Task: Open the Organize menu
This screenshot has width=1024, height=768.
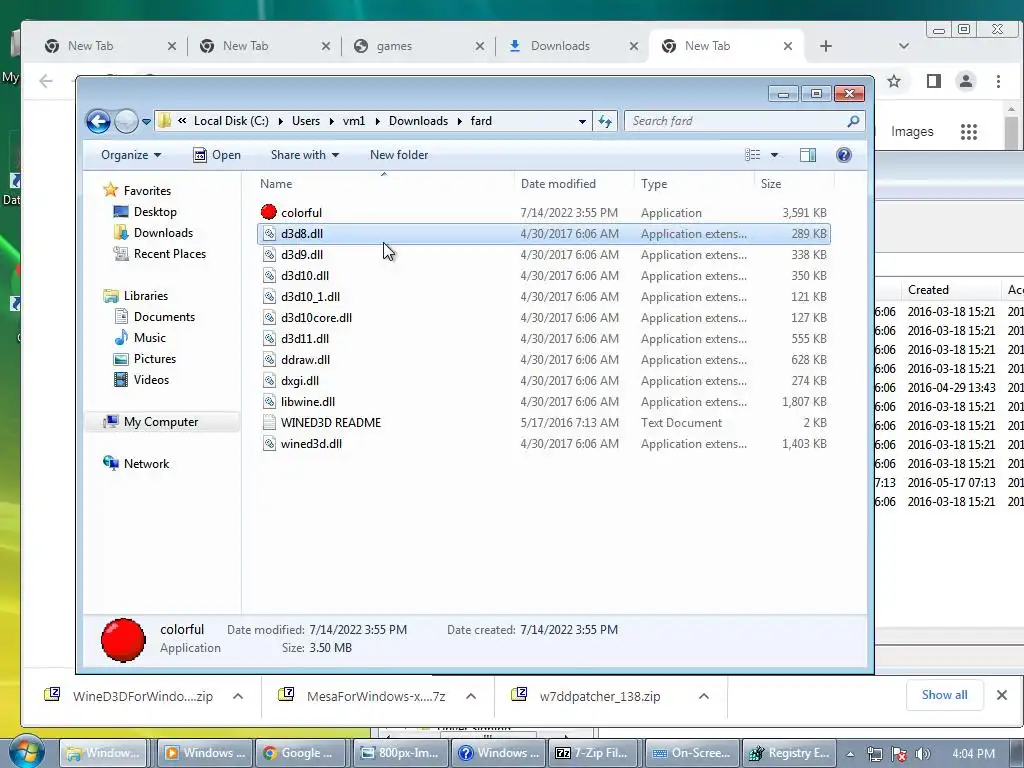Action: pyautogui.click(x=131, y=155)
